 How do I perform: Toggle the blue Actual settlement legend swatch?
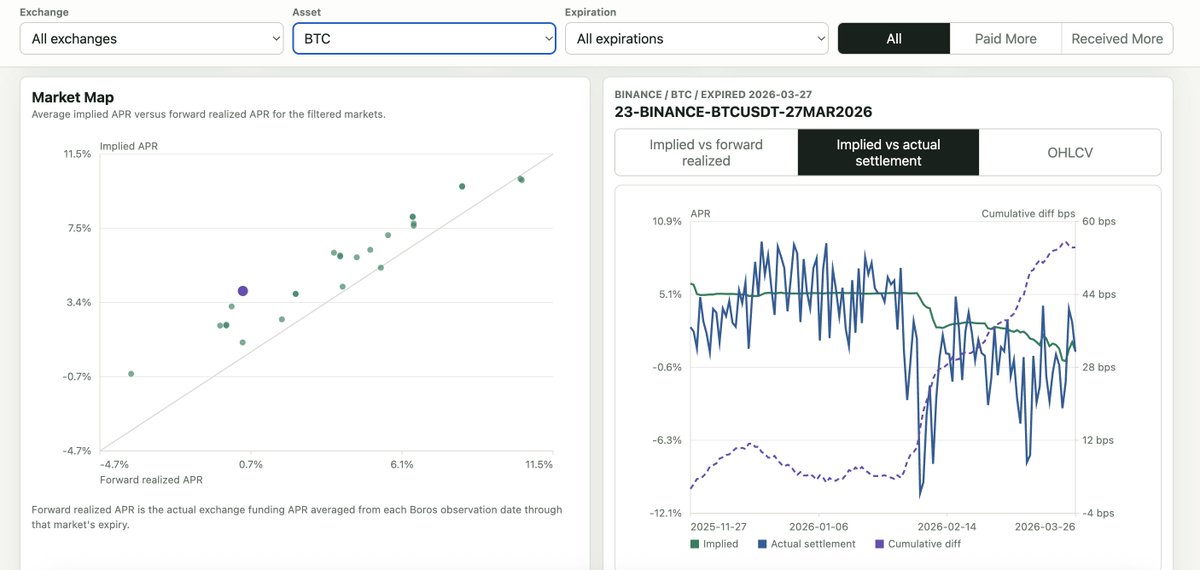[x=763, y=544]
